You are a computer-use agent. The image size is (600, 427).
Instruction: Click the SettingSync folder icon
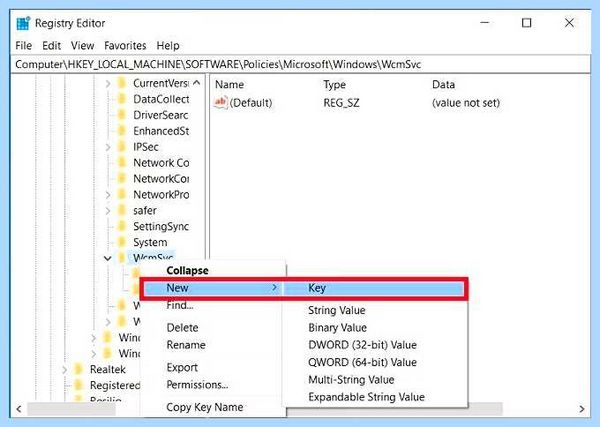tap(122, 227)
